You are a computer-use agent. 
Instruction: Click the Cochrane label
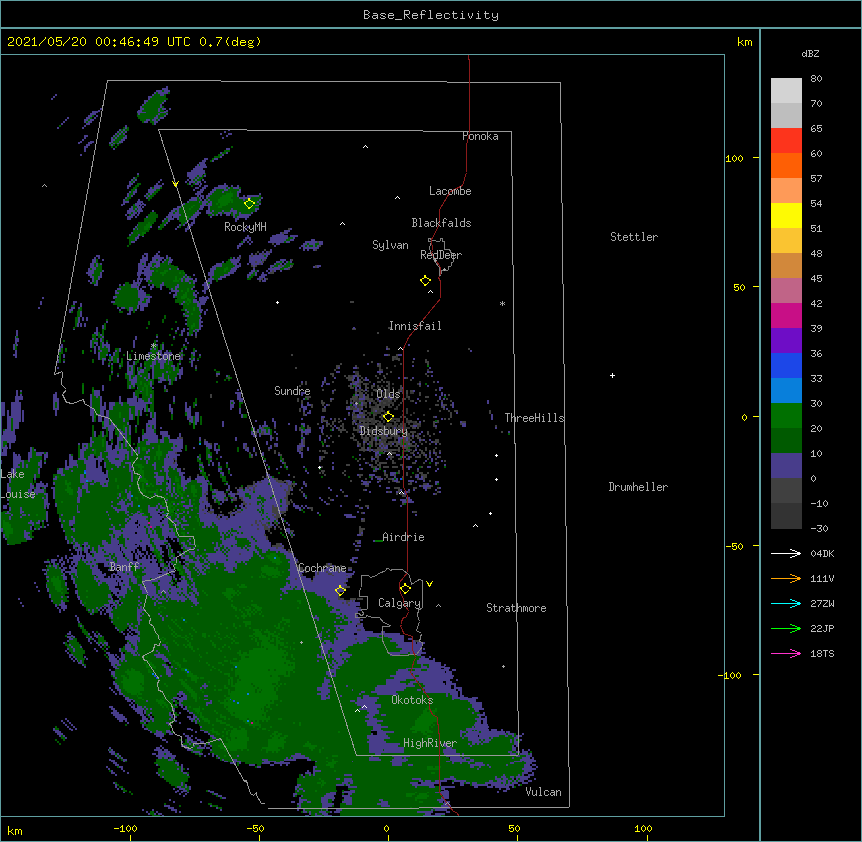(322, 568)
